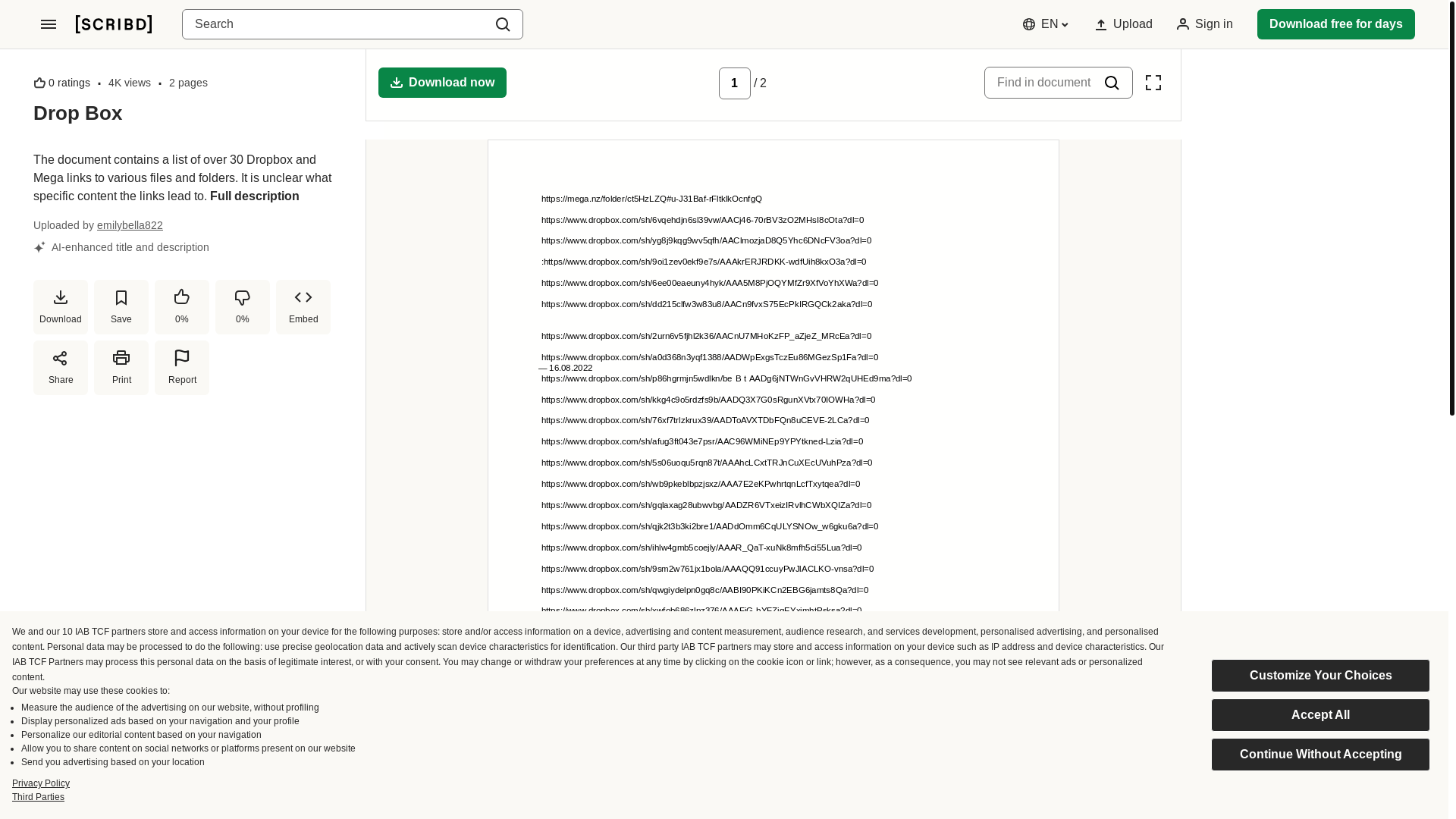This screenshot has width=1456, height=819.
Task: Give the document a thumbs down
Action: click(x=243, y=307)
